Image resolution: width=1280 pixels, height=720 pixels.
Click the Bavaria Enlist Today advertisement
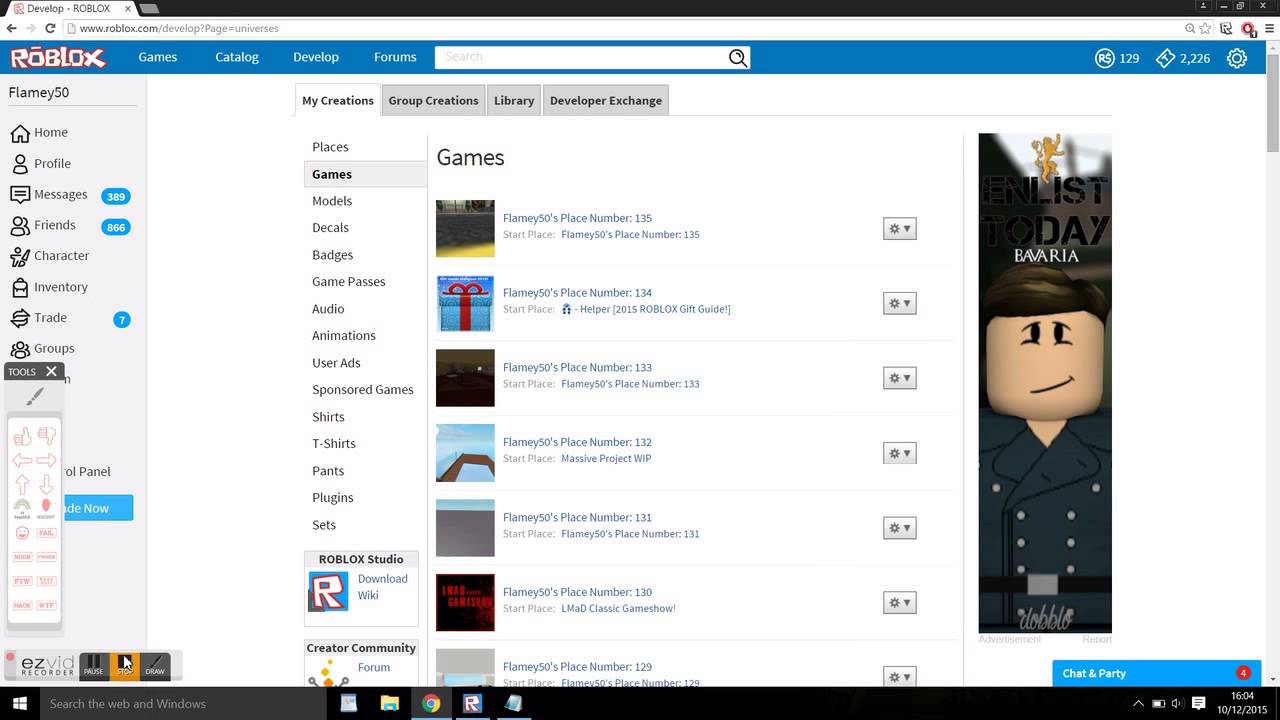click(x=1045, y=383)
